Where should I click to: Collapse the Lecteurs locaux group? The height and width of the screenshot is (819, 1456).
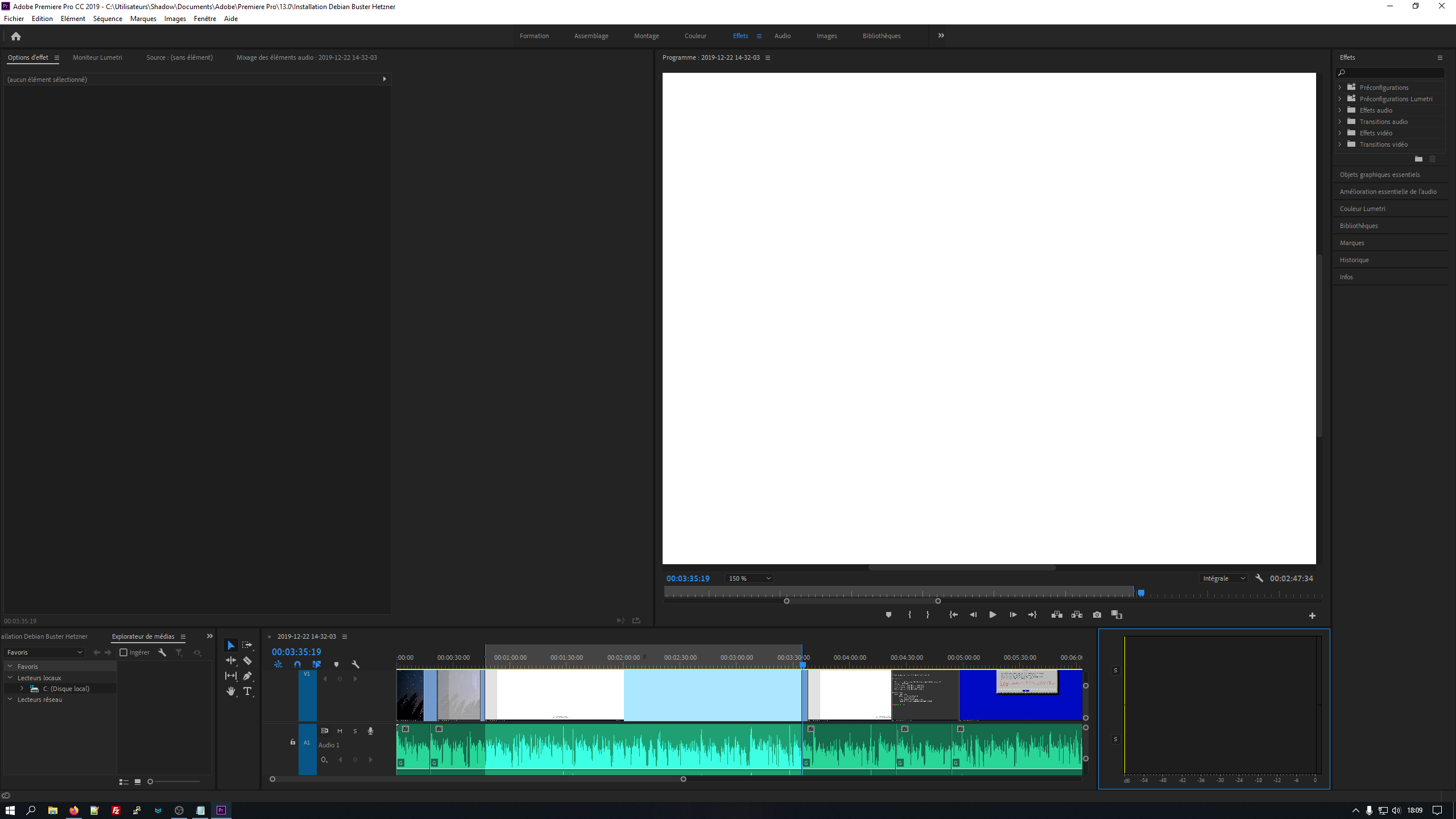(x=10, y=677)
